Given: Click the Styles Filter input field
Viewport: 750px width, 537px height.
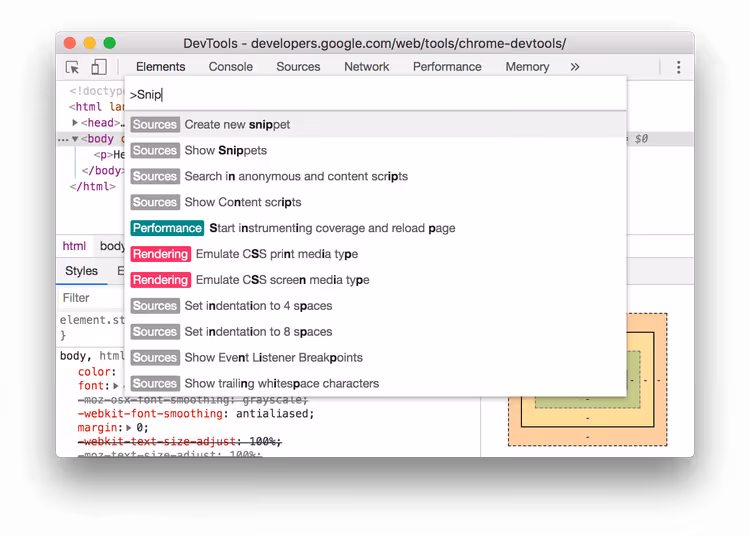Looking at the screenshot, I should [x=92, y=298].
